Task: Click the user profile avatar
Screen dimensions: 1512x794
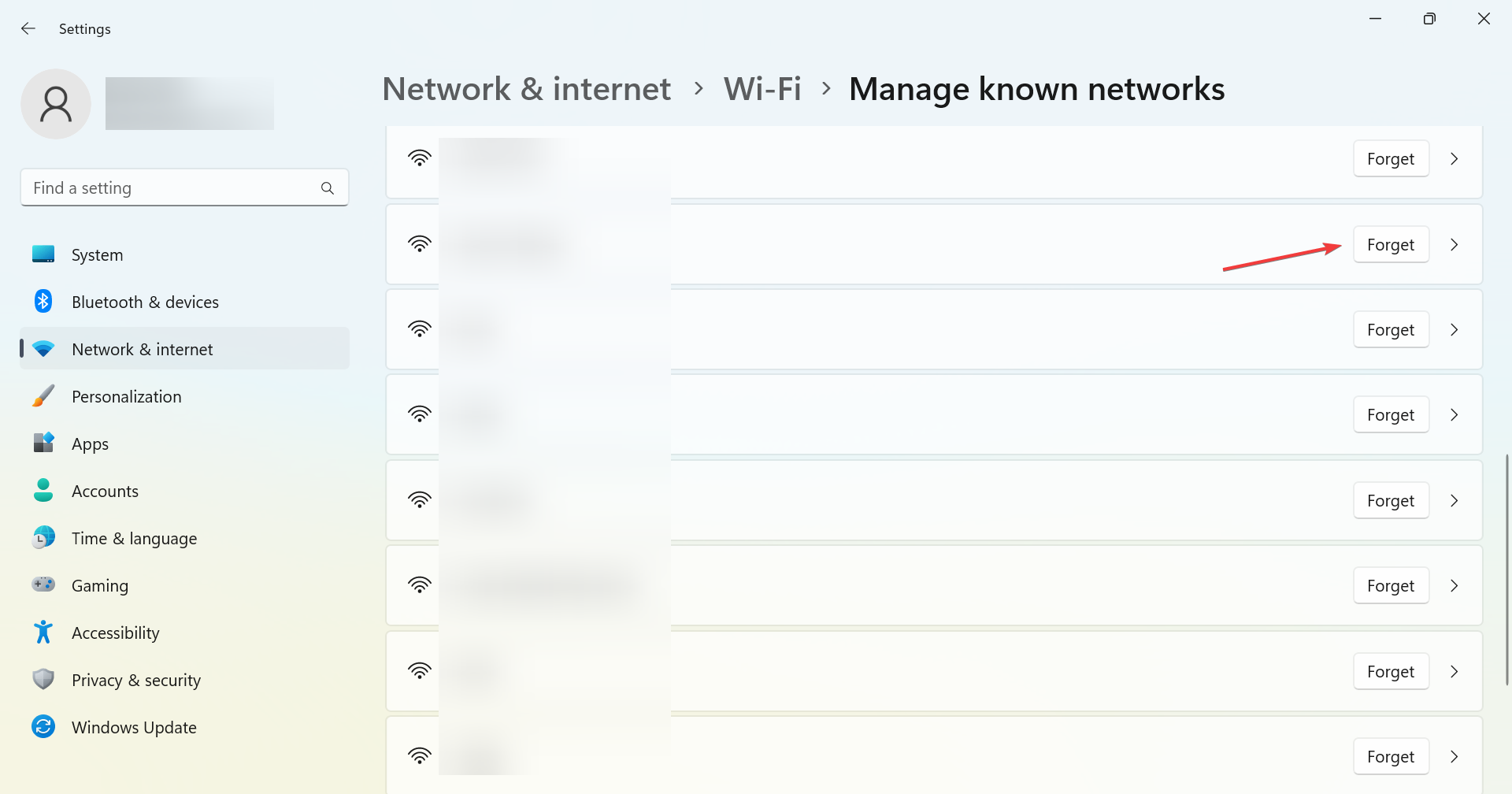Action: pos(56,104)
